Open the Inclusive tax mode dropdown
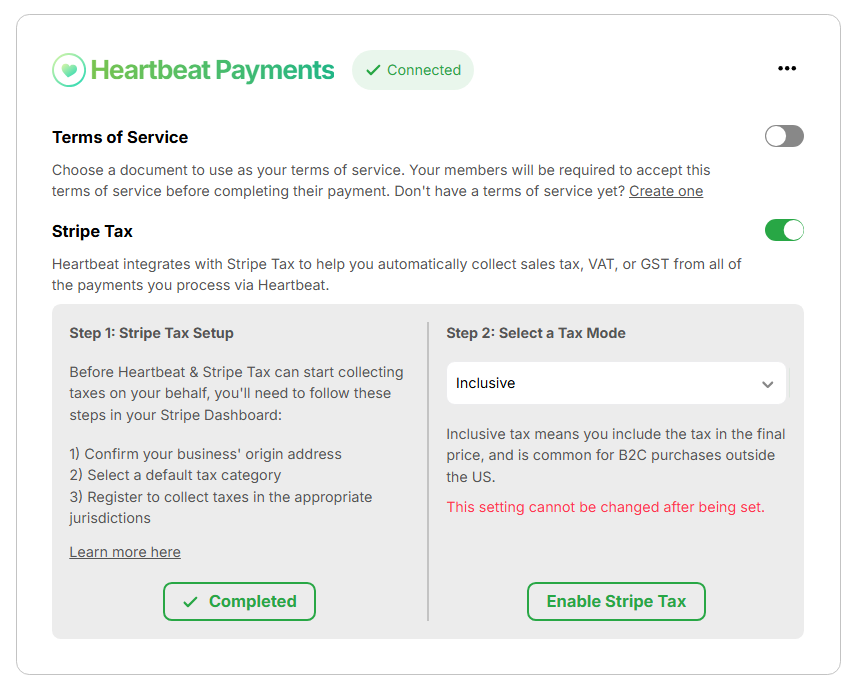 pyautogui.click(x=616, y=383)
